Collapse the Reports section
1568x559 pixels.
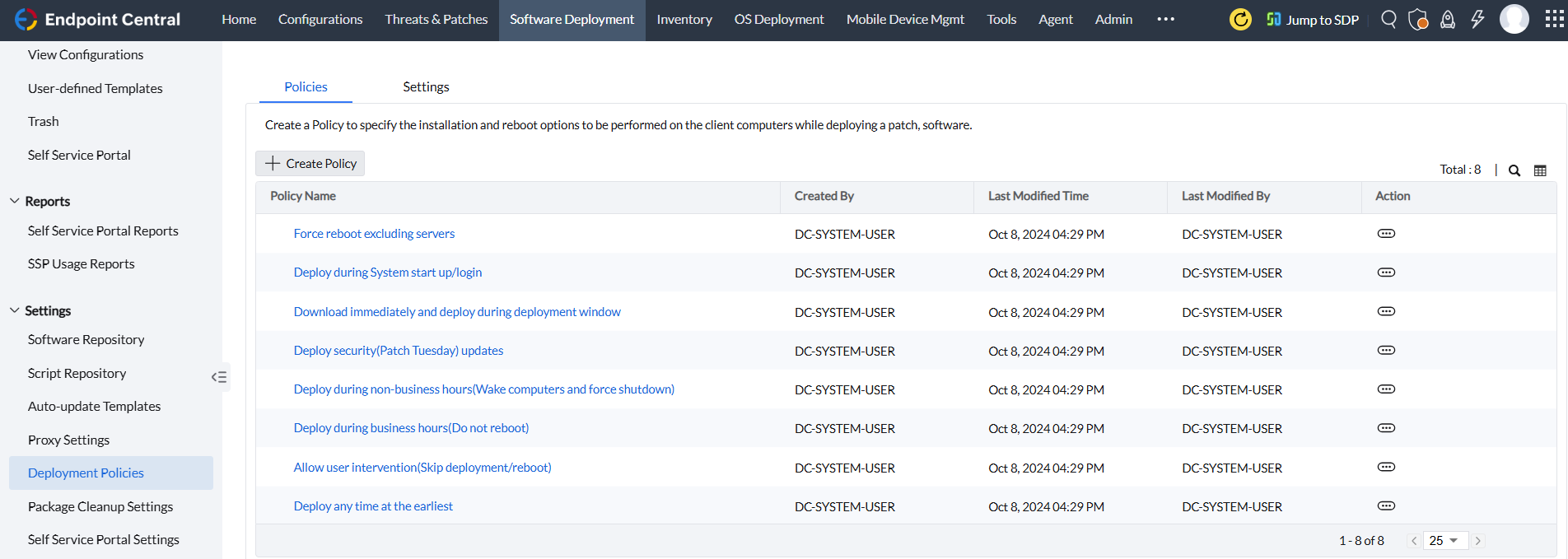coord(15,201)
